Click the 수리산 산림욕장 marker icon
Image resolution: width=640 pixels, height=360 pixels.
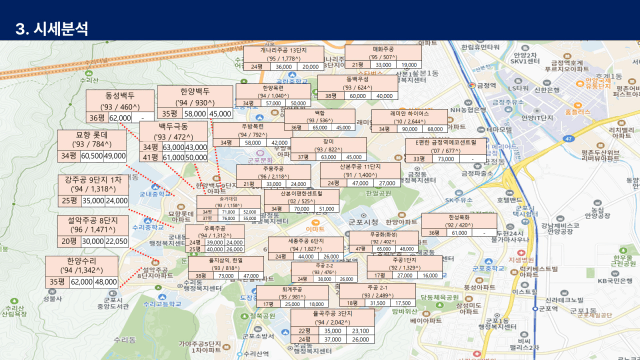click(13, 301)
